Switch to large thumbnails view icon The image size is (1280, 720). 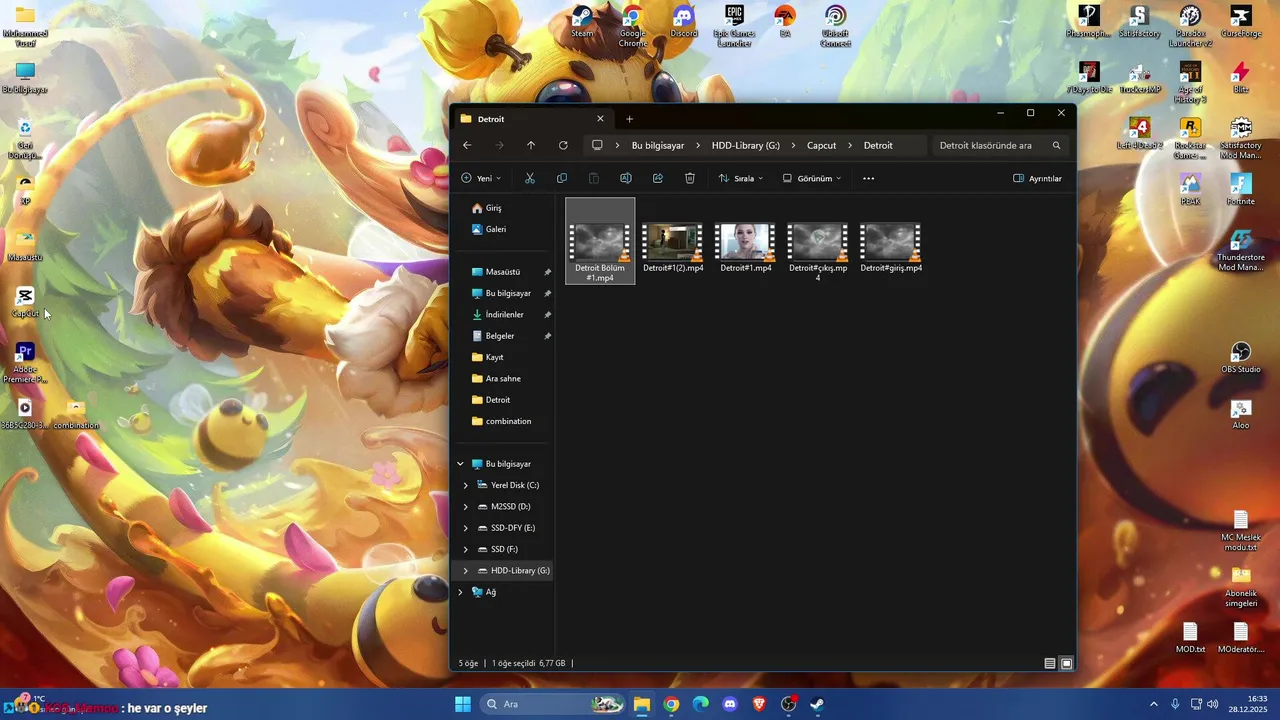tap(1066, 663)
